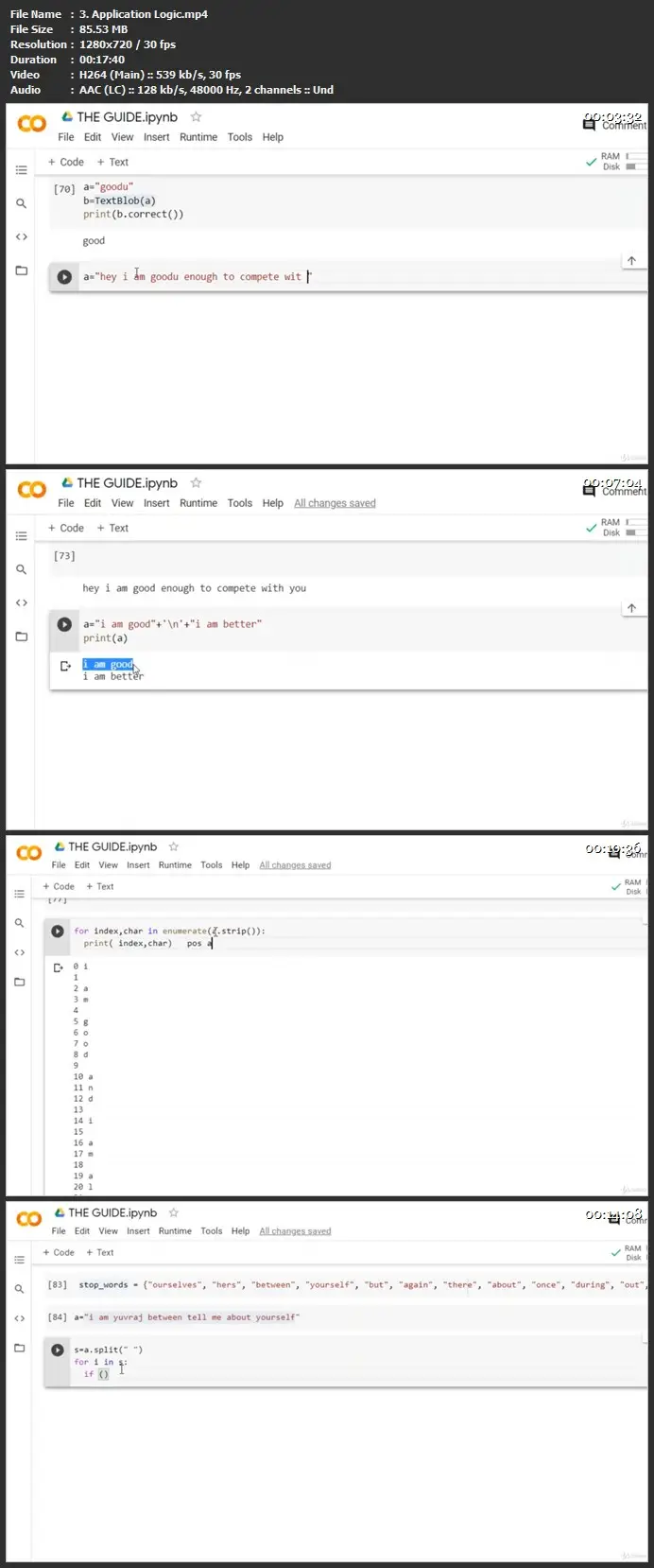Click move-up arrow beside the "hey i am goodu" cell

tap(631, 261)
